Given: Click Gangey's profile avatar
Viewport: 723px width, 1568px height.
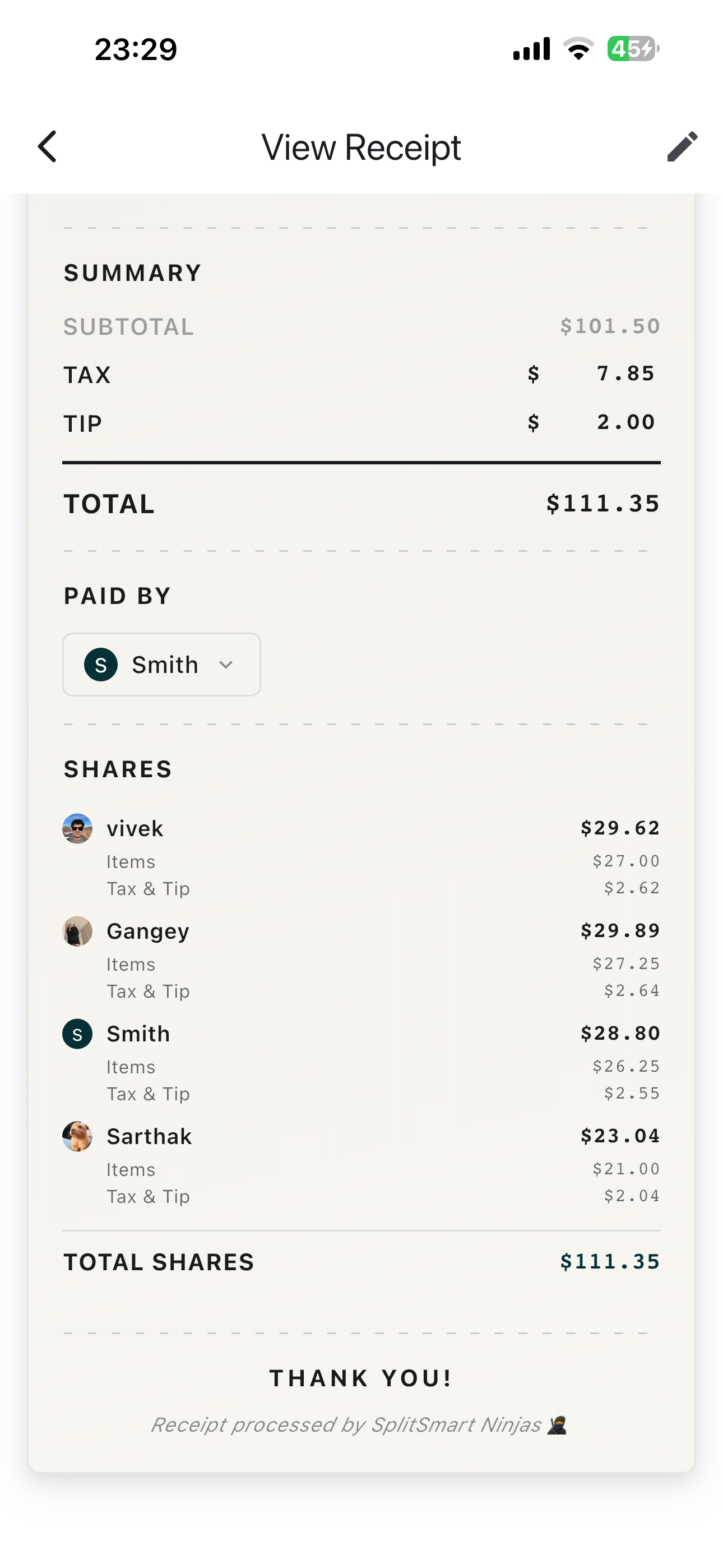Looking at the screenshot, I should [77, 930].
